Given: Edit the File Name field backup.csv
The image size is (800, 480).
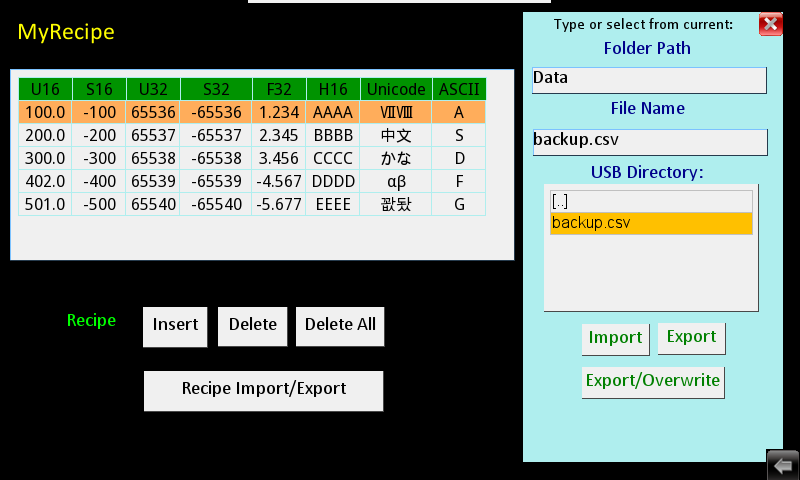Looking at the screenshot, I should click(x=650, y=142).
